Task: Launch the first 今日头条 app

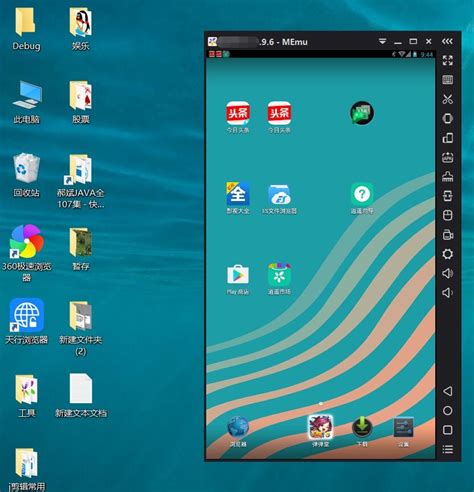Action: tap(238, 117)
